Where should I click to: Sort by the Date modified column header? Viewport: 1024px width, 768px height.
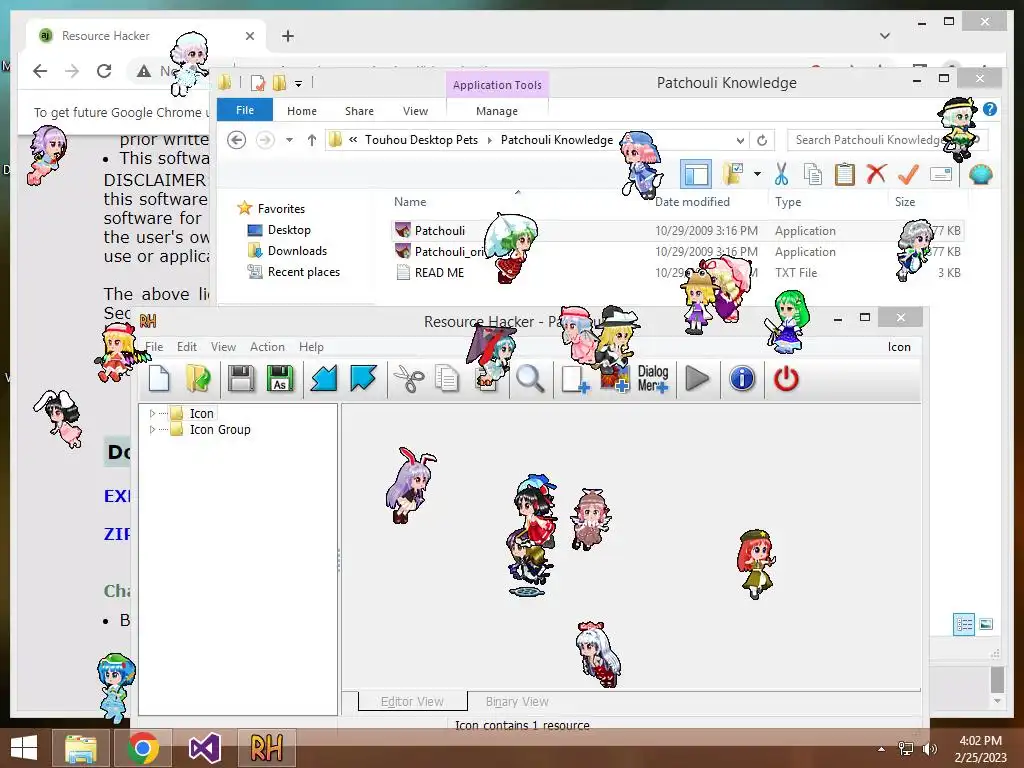[692, 202]
